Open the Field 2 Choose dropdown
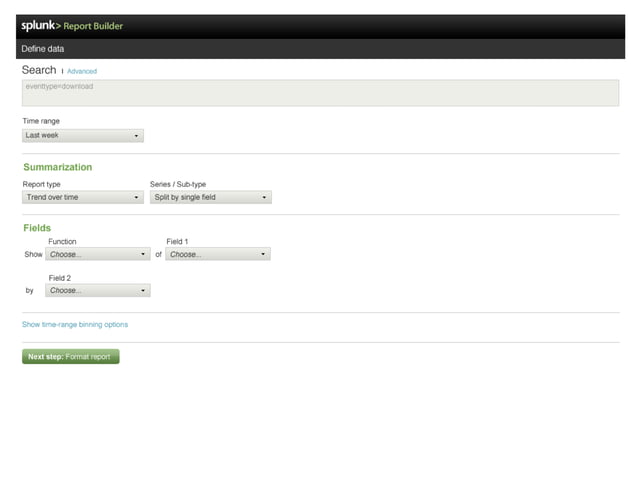 tap(98, 290)
